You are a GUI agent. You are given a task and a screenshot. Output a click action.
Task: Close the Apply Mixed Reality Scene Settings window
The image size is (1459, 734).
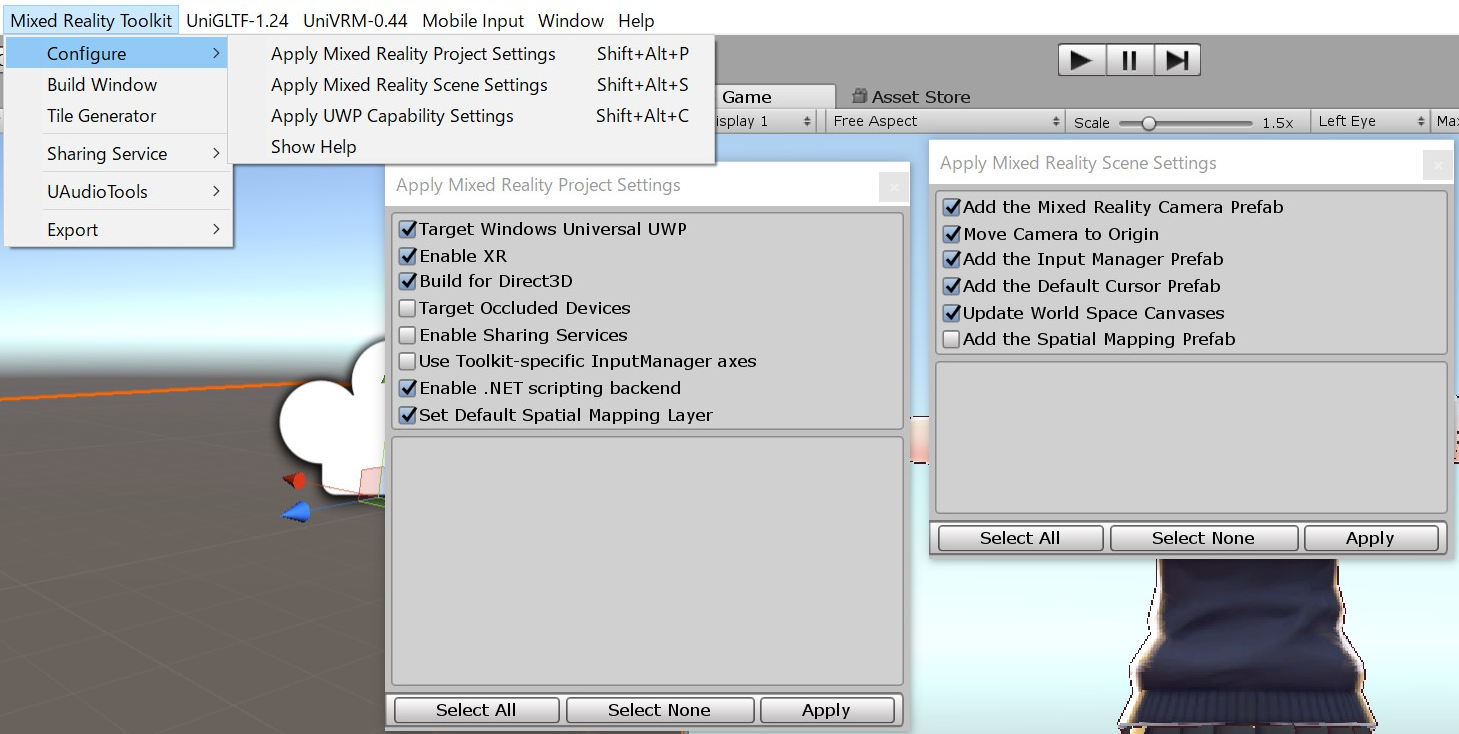(1437, 166)
